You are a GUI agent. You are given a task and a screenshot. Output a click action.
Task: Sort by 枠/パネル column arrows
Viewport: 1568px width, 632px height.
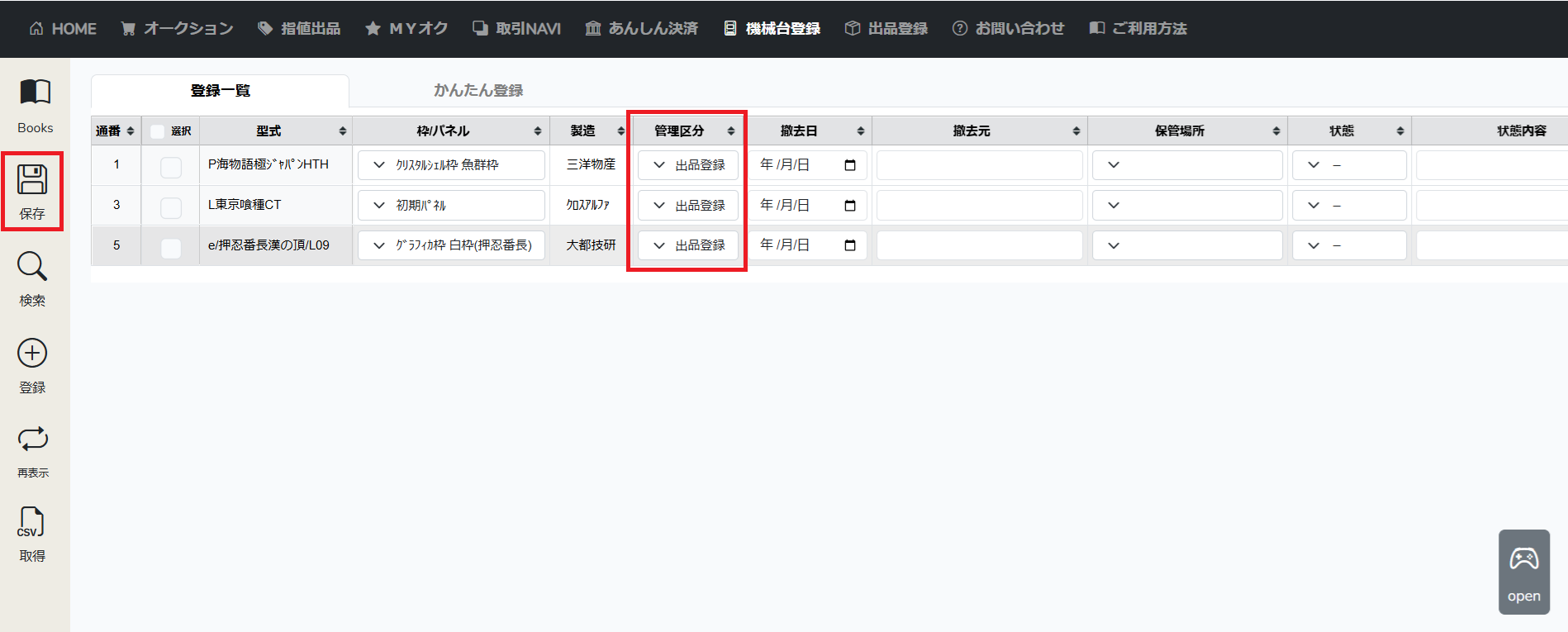pyautogui.click(x=538, y=131)
